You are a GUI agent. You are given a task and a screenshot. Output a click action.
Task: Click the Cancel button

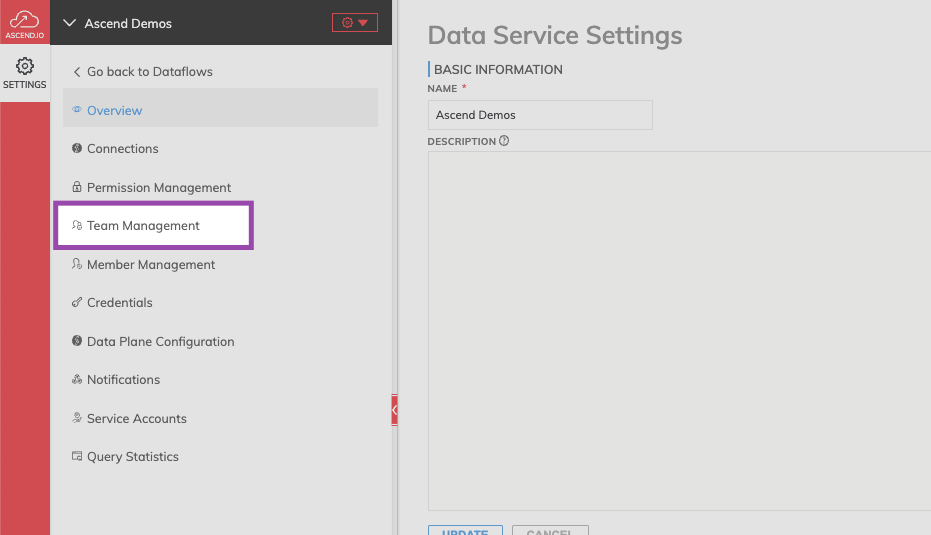coord(550,530)
